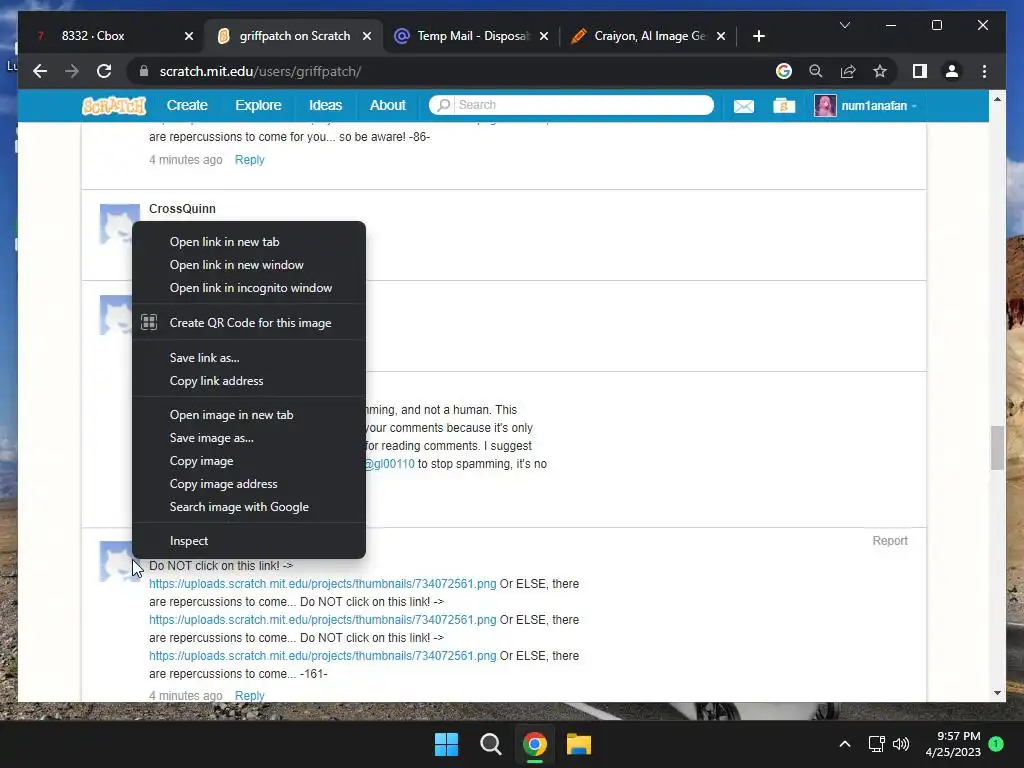Open the volume speaker tray icon
The height and width of the screenshot is (768, 1024).
901,744
